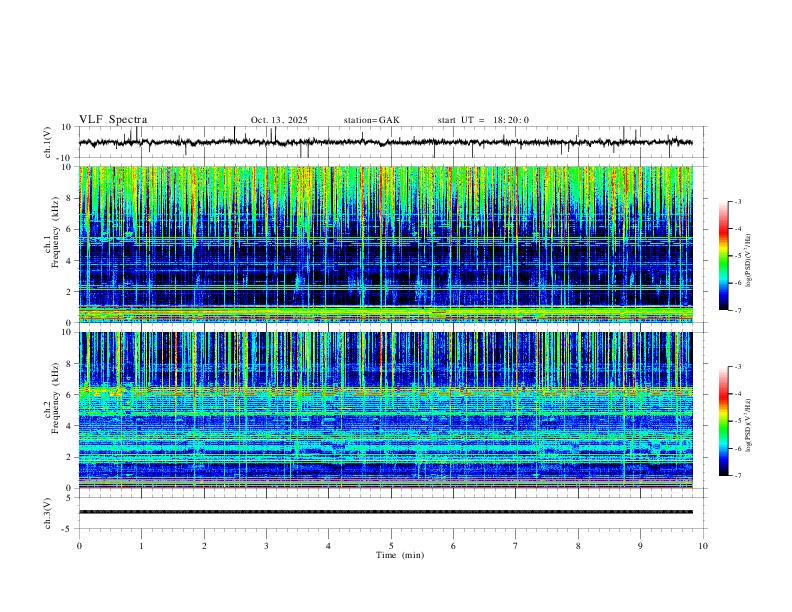792x612 pixels.
Task: Click the ch.3 voltage trace band
Action: [385, 512]
